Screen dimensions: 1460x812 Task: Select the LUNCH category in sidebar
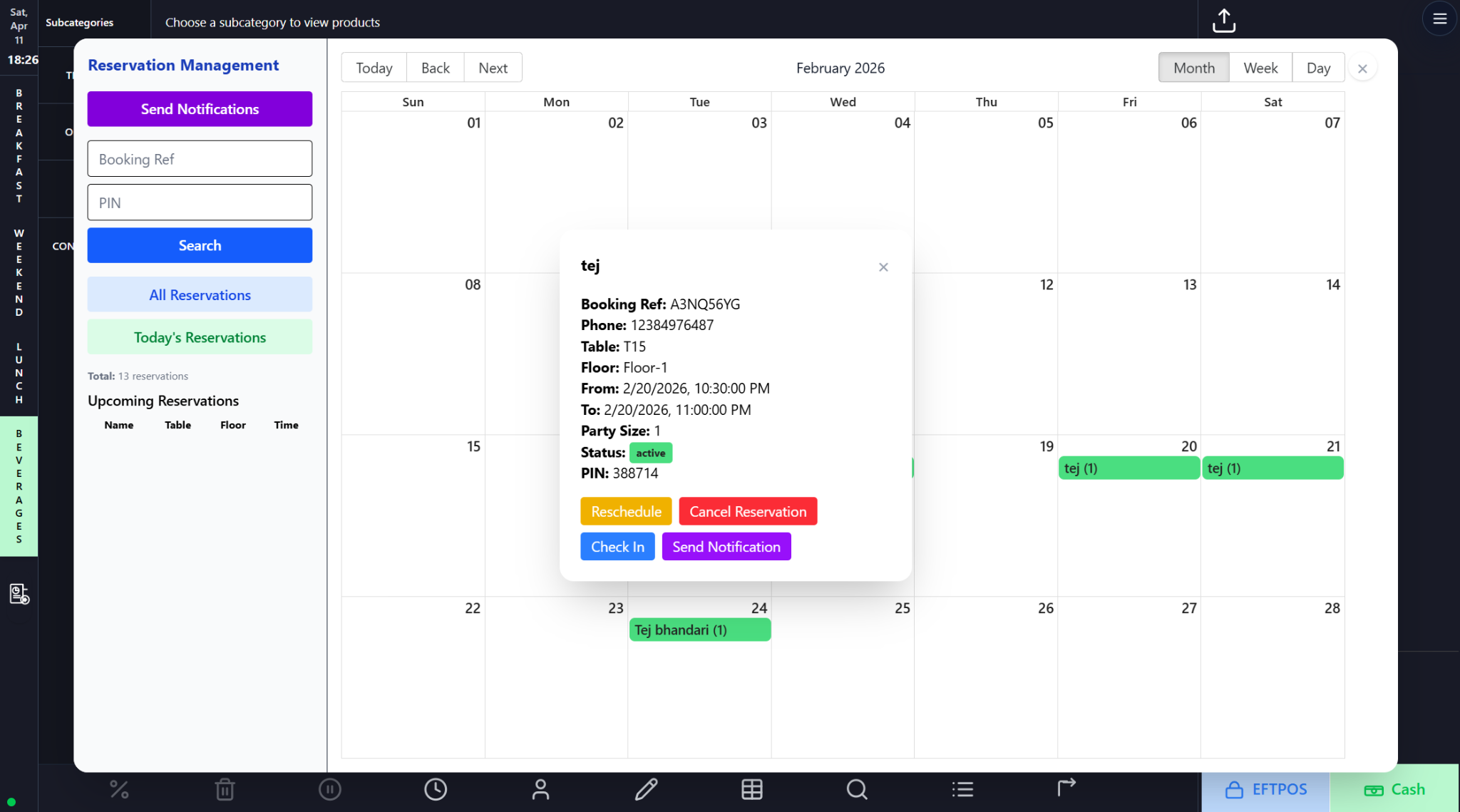click(19, 373)
